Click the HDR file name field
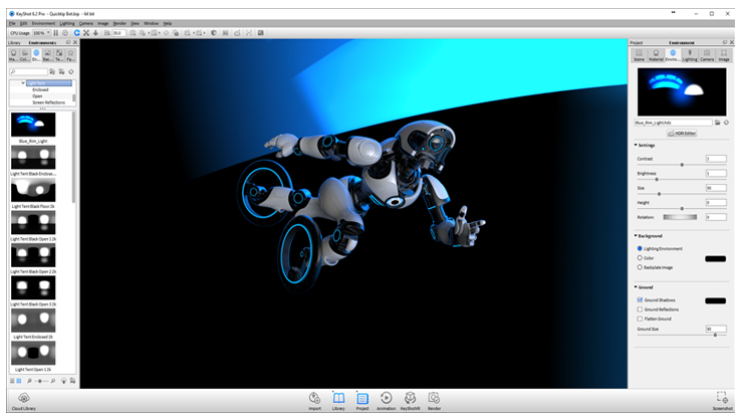 click(673, 123)
